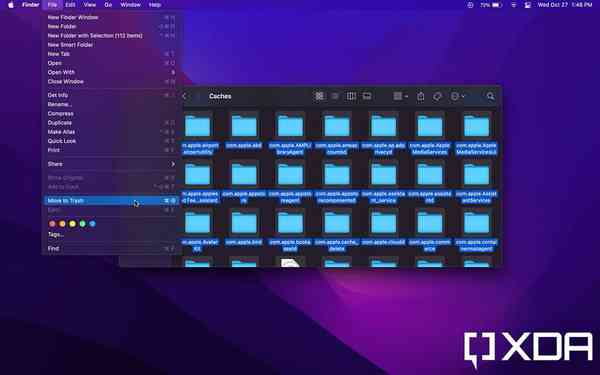Image resolution: width=600 pixels, height=375 pixels.
Task: Choose Quick Look from File menu
Action: 111,141
